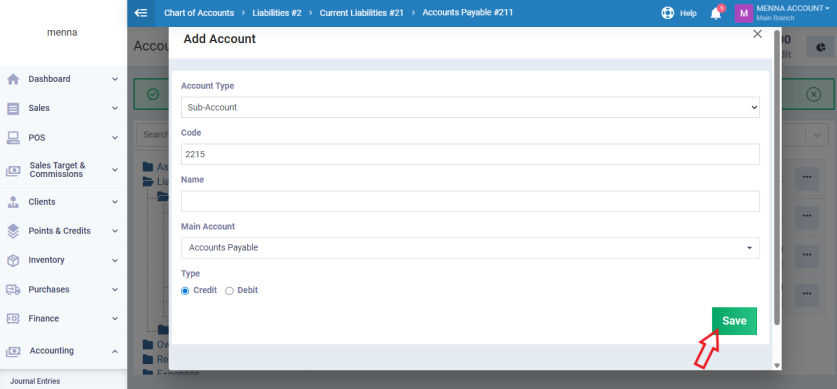Click the Code input field
The height and width of the screenshot is (389, 837).
pos(470,154)
